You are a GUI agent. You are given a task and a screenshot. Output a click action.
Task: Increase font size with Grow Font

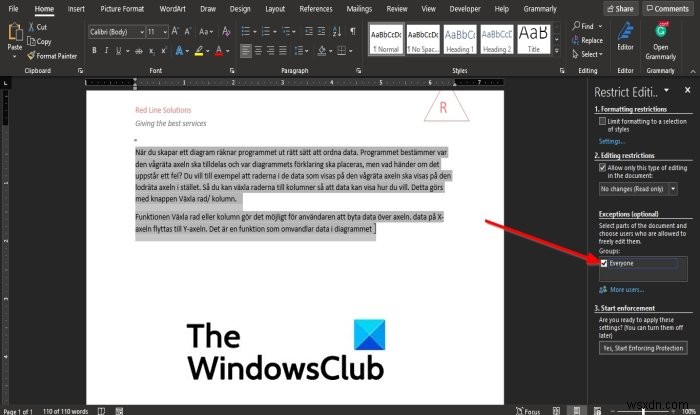175,31
